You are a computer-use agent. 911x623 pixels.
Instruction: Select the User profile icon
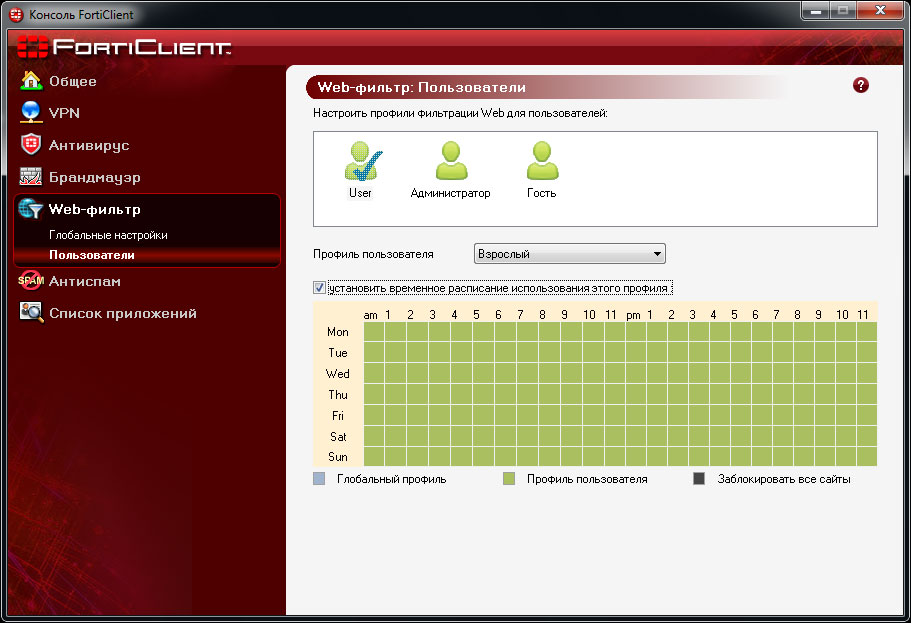coord(363,160)
